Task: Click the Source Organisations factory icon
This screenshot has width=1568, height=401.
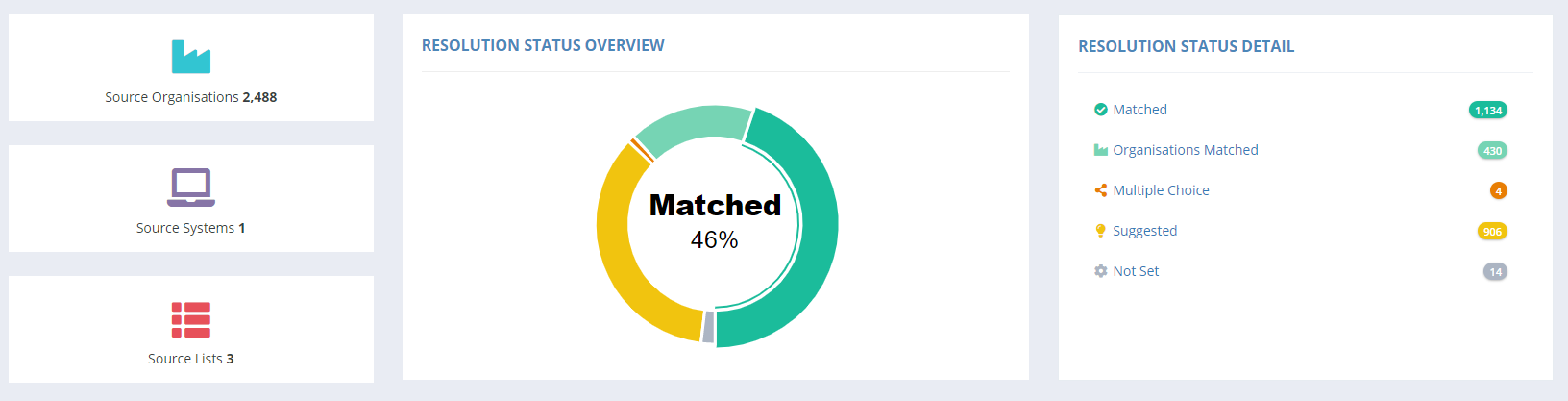Action: pos(190,57)
